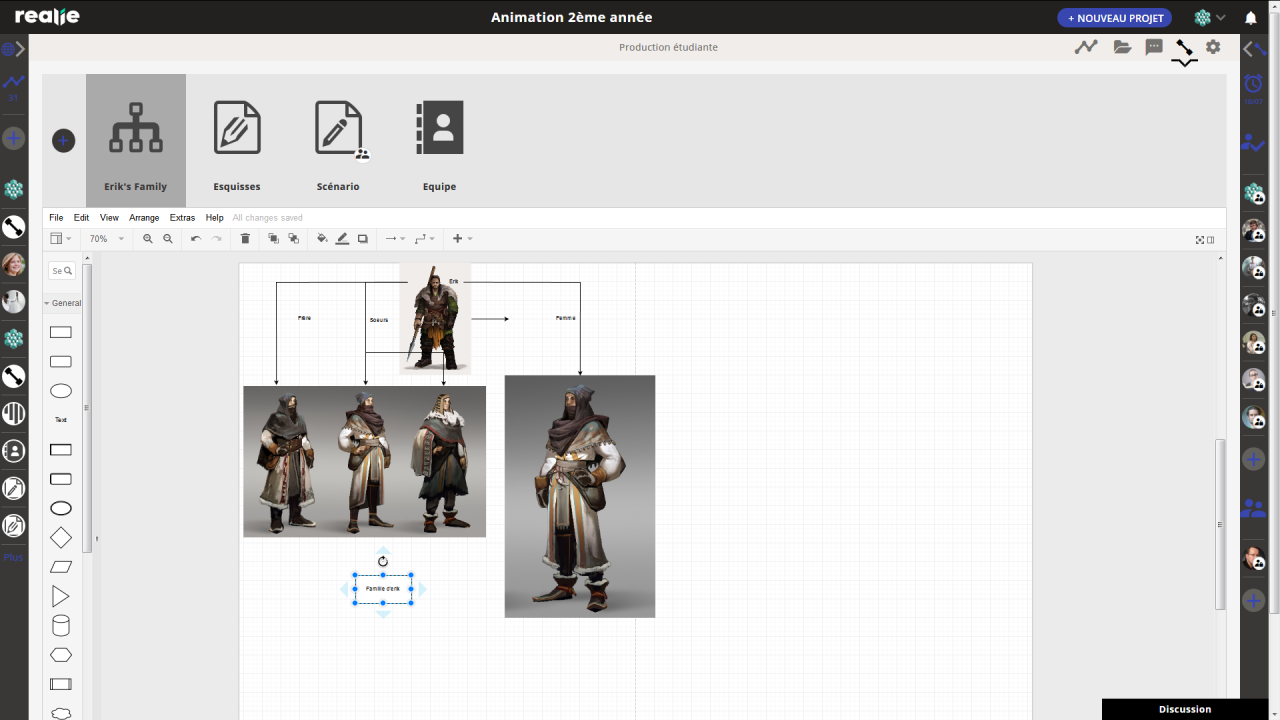Open the project files folder icon
Screen dimensions: 1280x720
1122,47
